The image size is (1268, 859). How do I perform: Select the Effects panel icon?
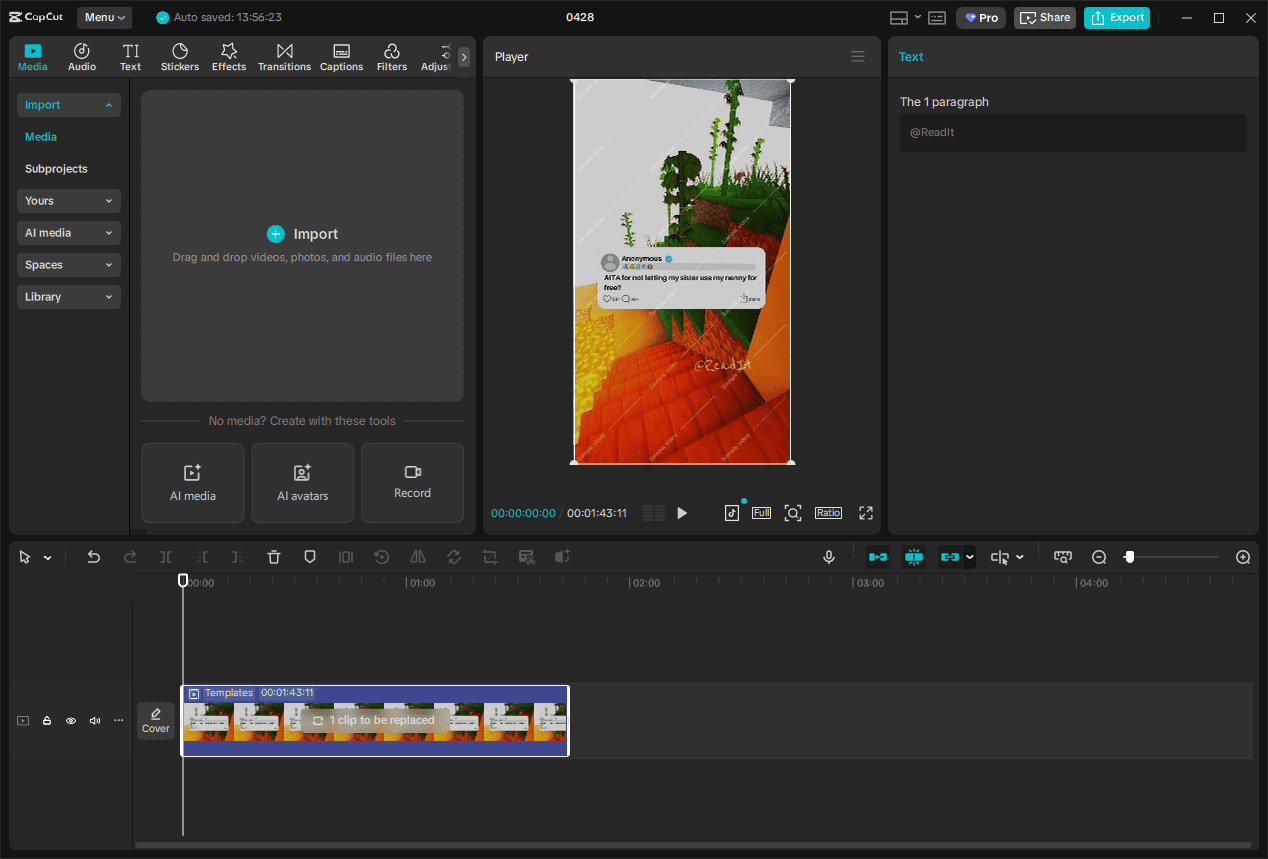tap(229, 56)
